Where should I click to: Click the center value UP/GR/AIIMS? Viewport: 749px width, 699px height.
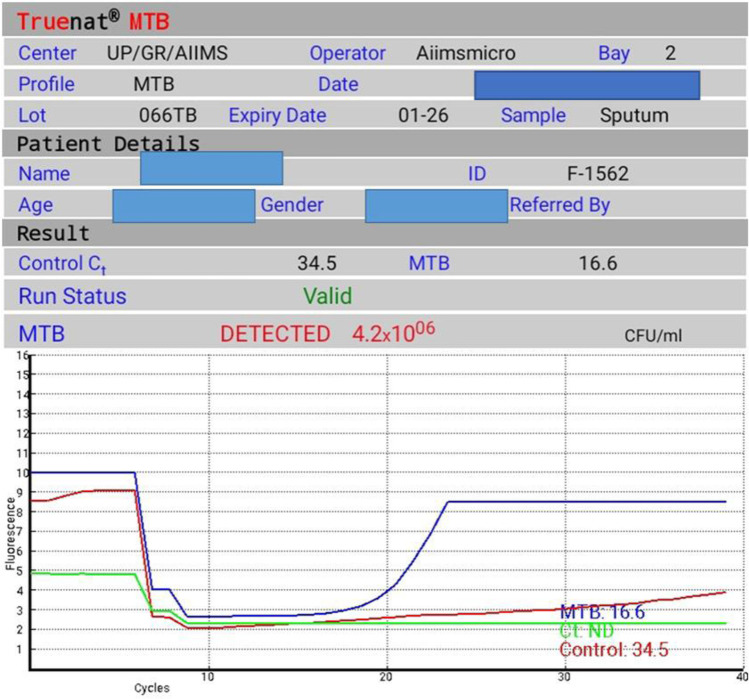[x=167, y=53]
